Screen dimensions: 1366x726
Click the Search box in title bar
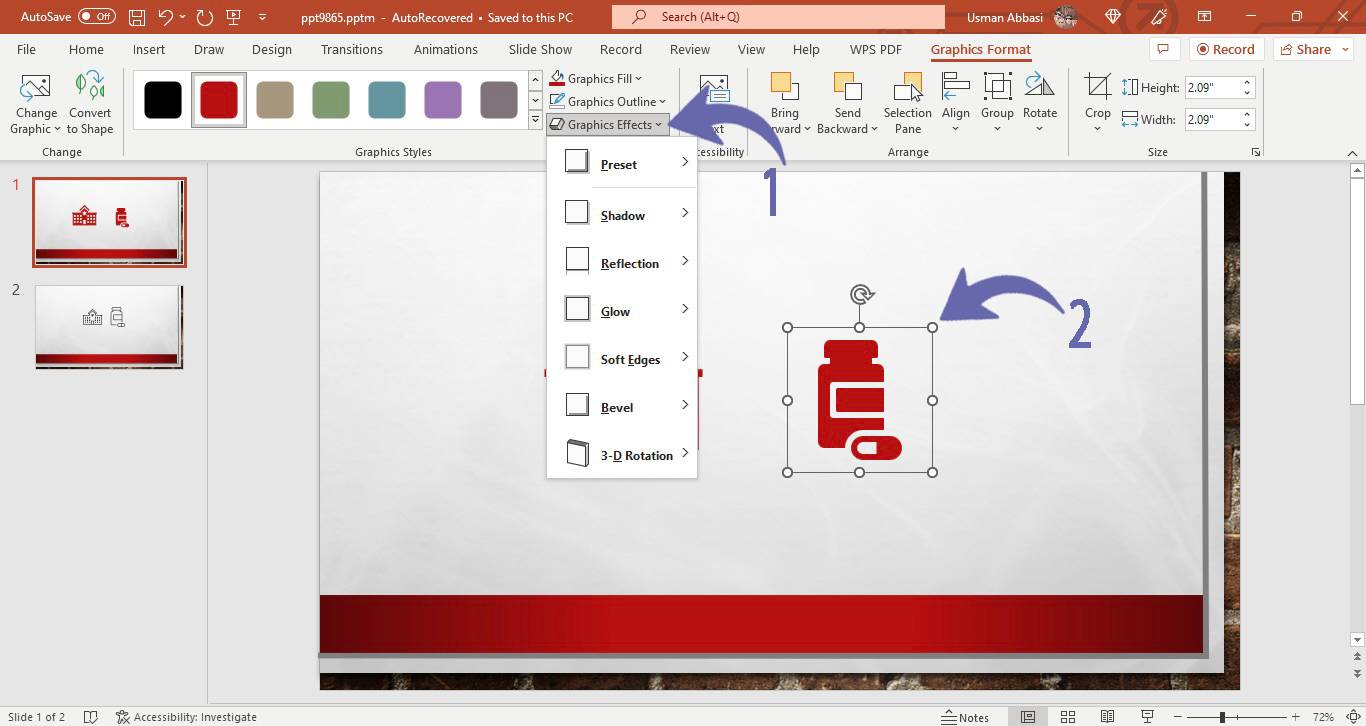778,17
